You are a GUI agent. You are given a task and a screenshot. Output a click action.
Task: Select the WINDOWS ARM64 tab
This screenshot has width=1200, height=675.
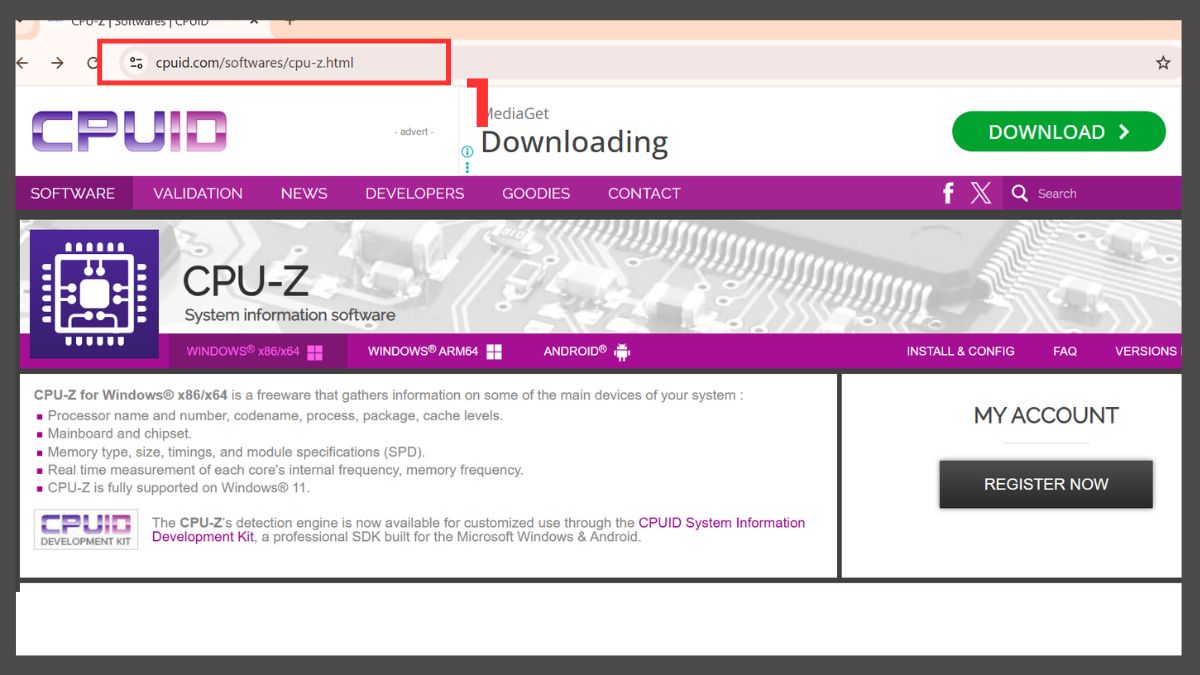434,352
